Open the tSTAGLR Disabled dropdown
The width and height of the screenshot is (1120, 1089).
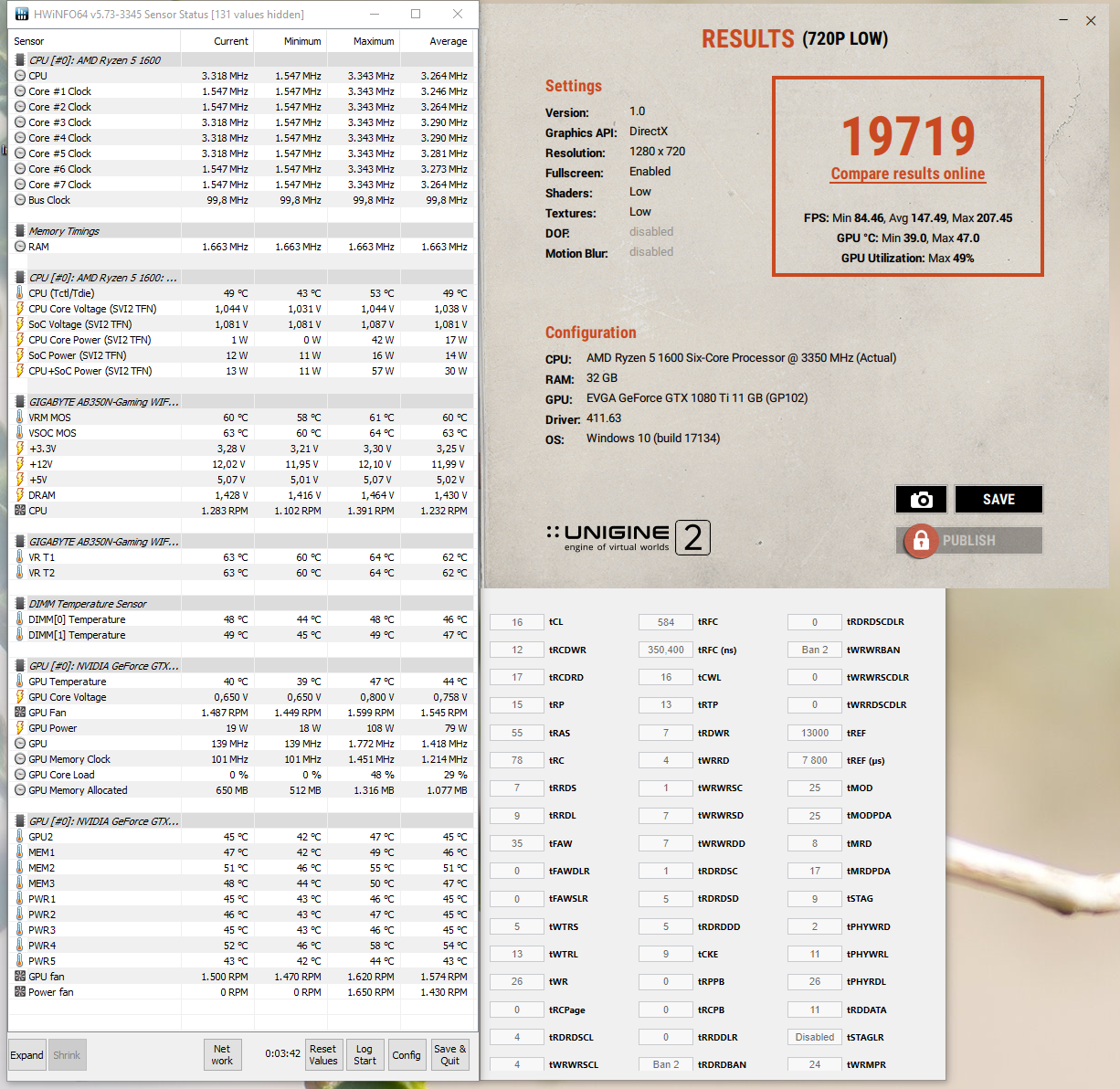point(815,1037)
